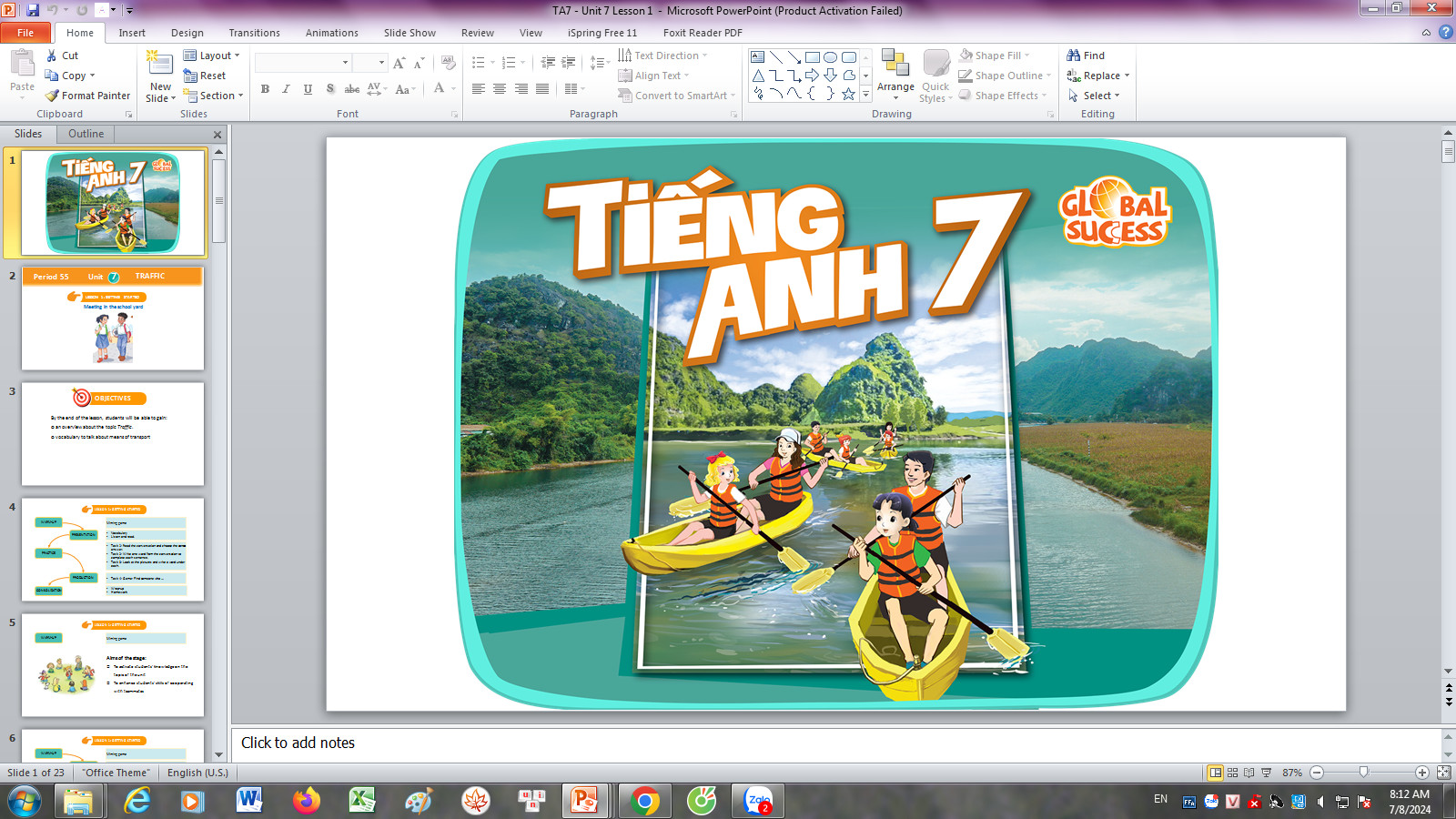This screenshot has width=1456, height=819.
Task: Click the Format Painter icon
Action: click(x=53, y=96)
